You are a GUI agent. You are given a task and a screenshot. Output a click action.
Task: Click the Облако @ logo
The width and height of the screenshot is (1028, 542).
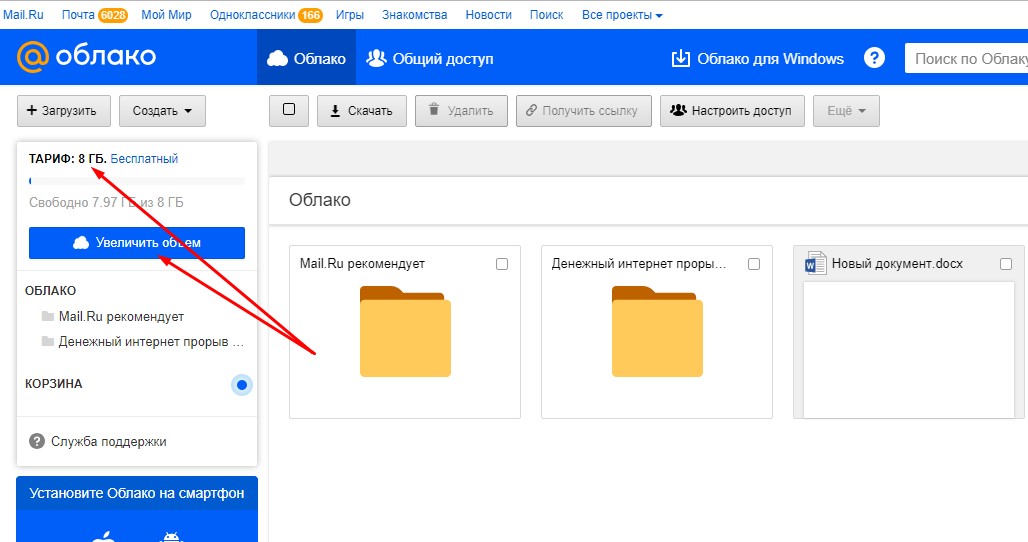(86, 57)
